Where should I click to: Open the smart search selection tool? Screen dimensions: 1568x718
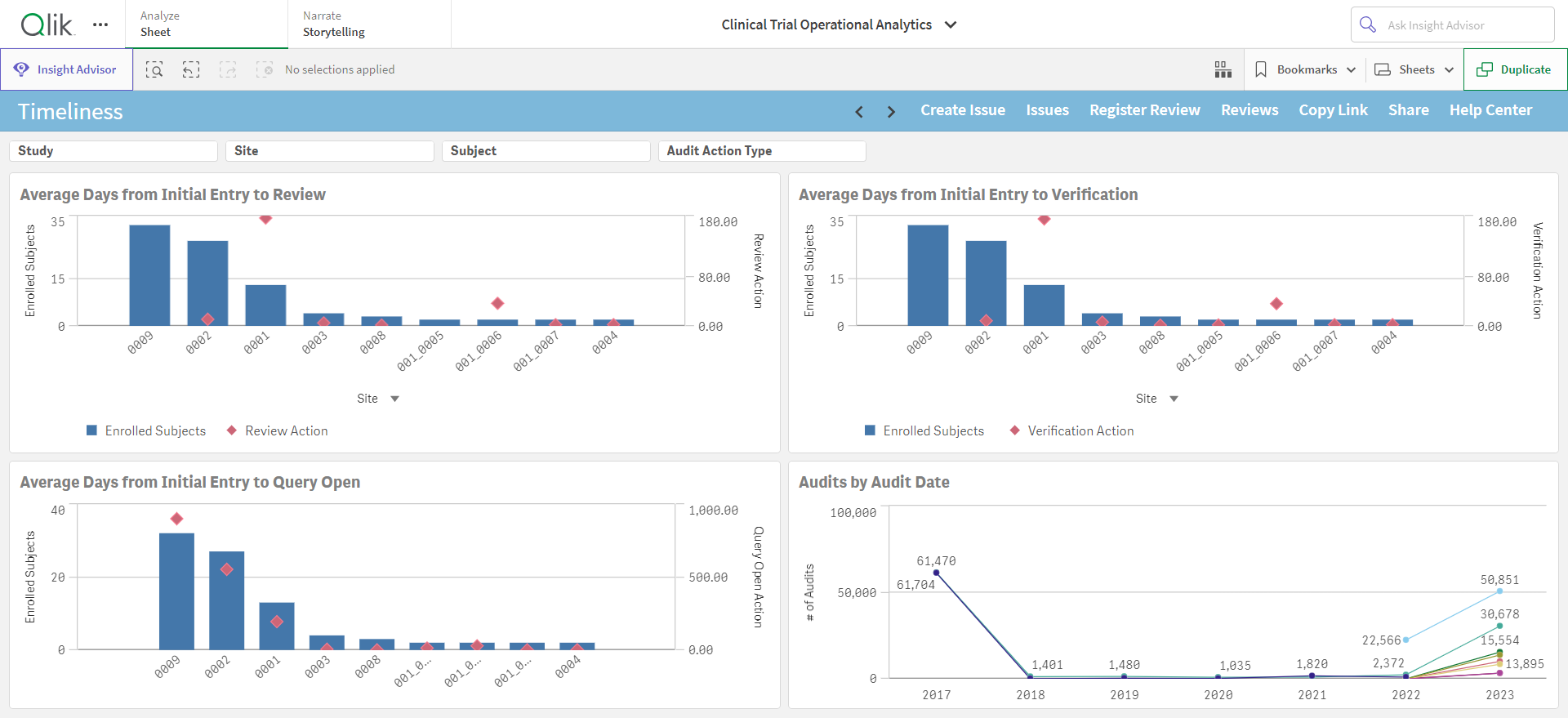point(154,69)
